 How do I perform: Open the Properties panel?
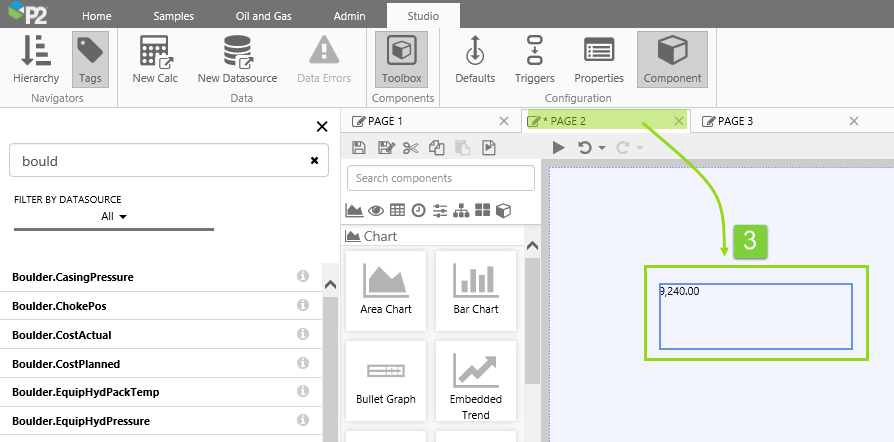tap(599, 59)
